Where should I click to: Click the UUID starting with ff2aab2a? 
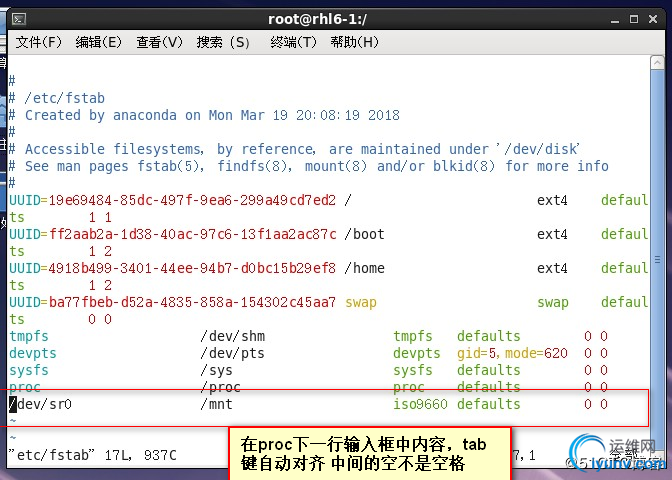tap(192, 234)
